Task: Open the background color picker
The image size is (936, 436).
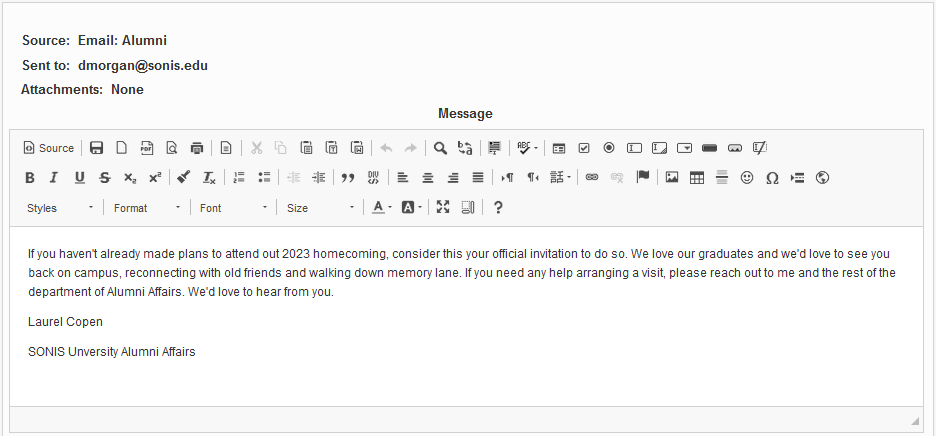Action: tap(411, 208)
